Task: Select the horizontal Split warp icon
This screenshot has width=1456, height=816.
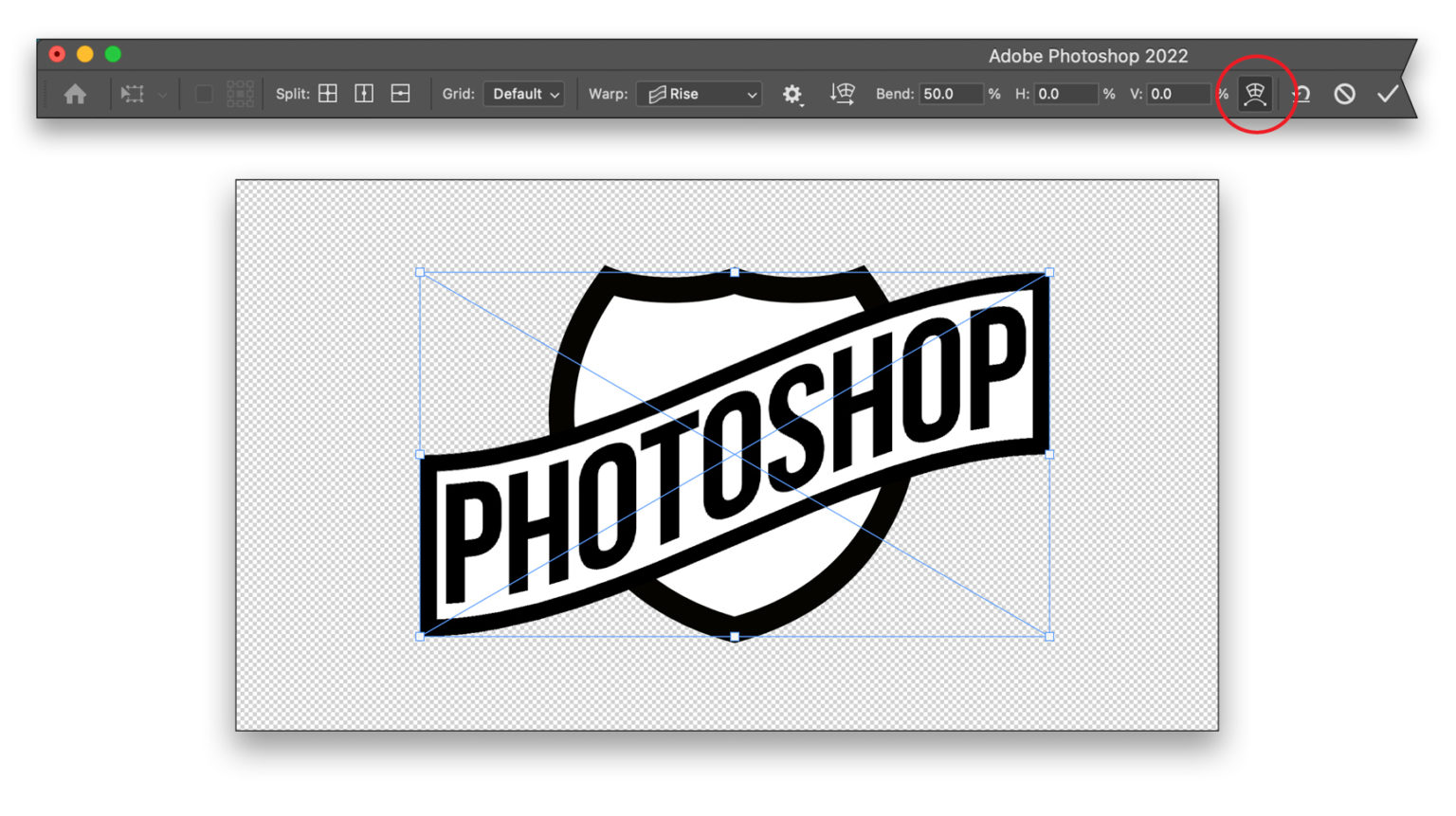Action: tap(399, 94)
